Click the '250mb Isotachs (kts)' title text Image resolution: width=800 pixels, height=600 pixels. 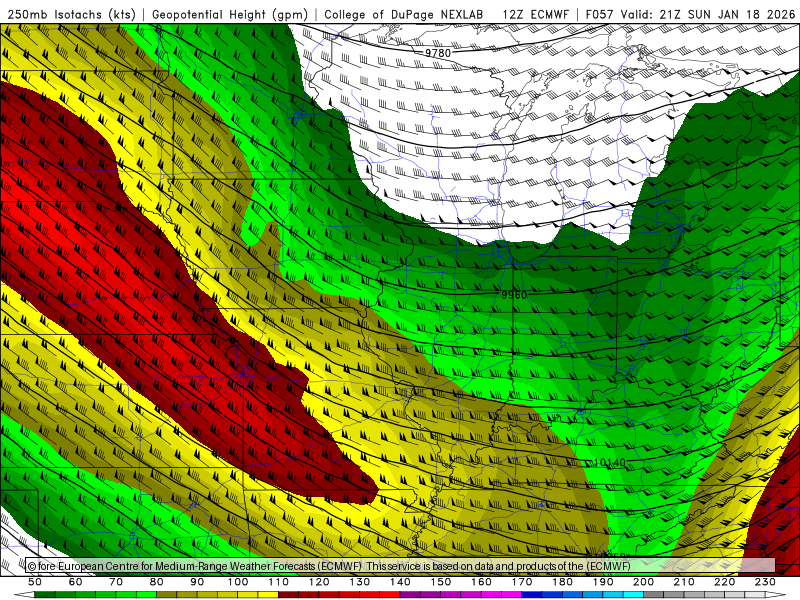[x=71, y=15]
